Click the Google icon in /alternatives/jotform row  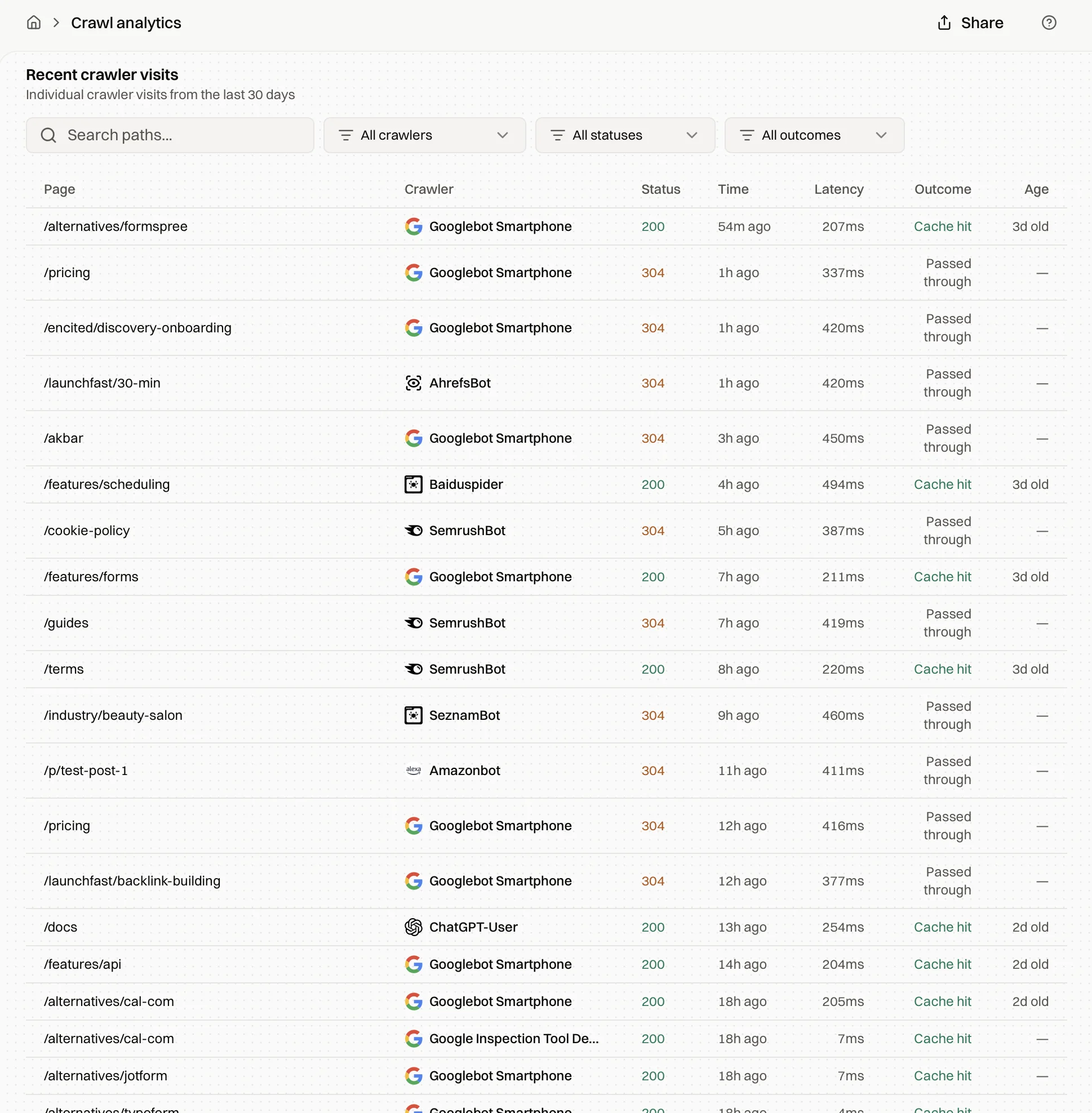(x=413, y=1075)
